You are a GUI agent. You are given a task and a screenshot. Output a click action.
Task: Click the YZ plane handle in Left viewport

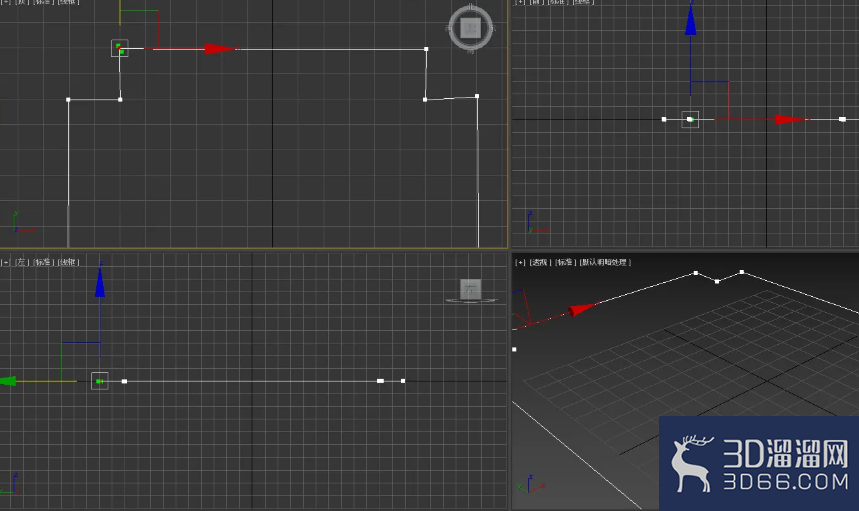(81, 362)
